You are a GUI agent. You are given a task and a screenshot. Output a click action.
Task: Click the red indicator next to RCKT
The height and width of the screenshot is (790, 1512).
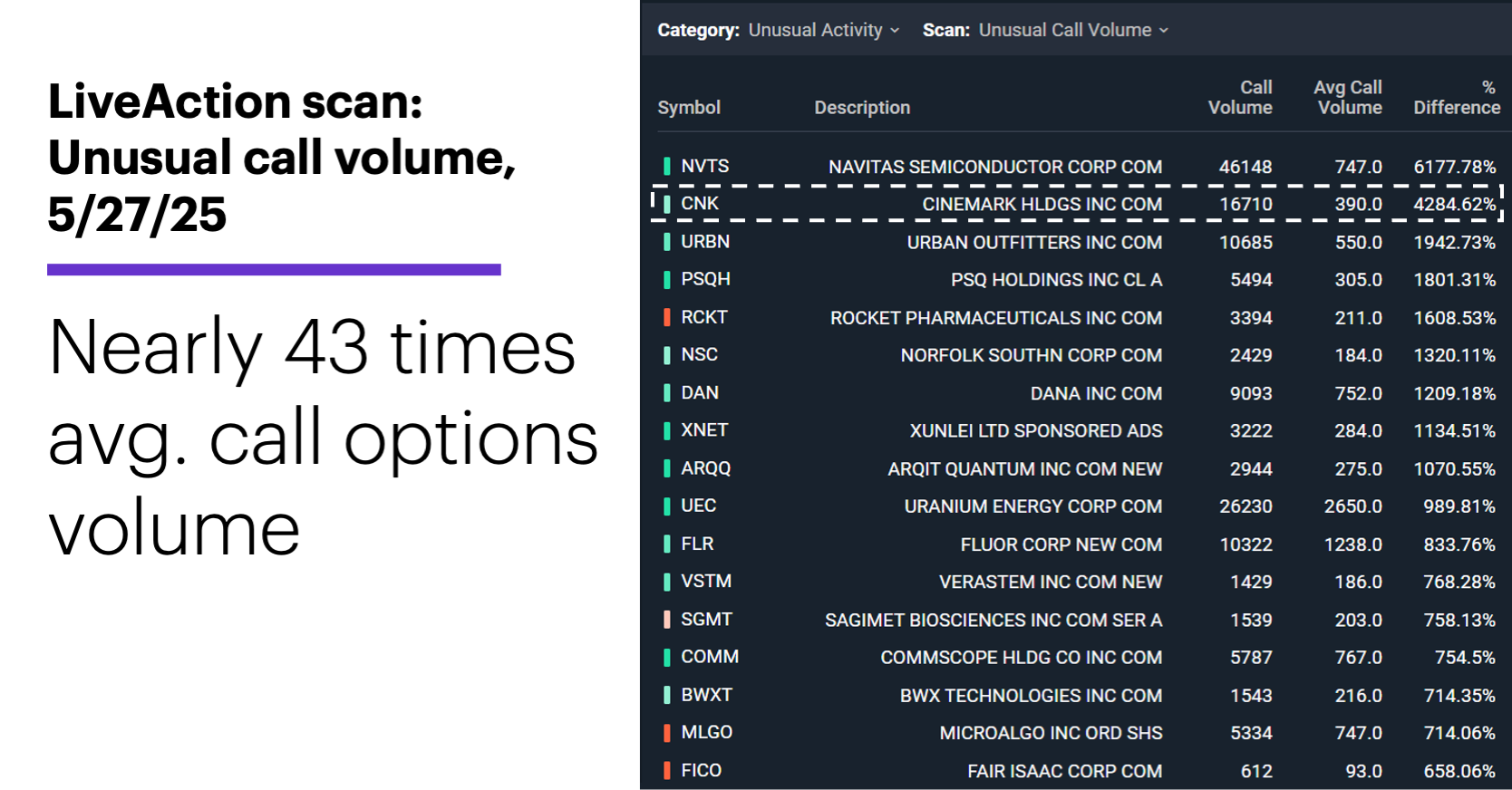pyautogui.click(x=669, y=317)
